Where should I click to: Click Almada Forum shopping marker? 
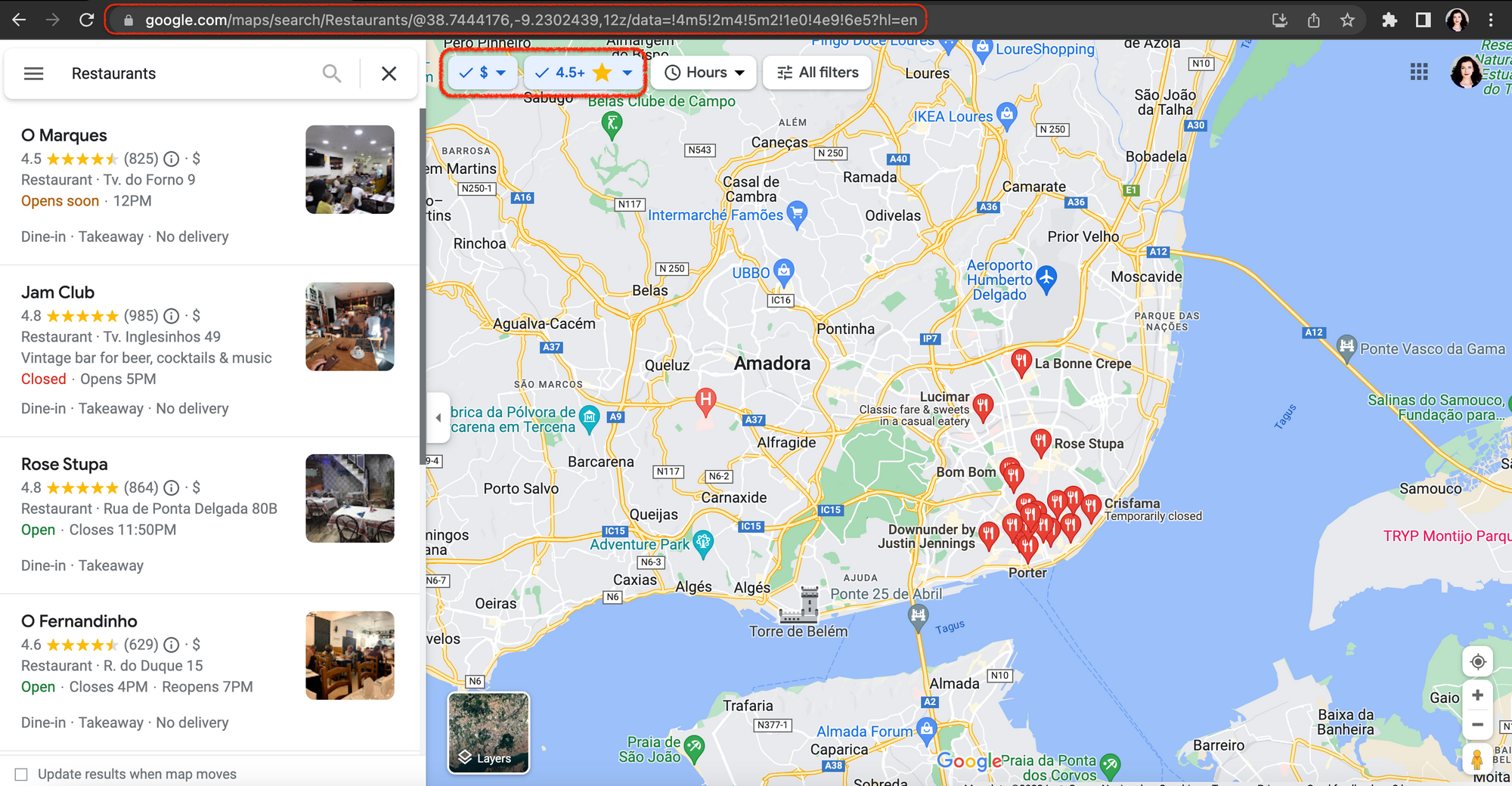point(927,729)
